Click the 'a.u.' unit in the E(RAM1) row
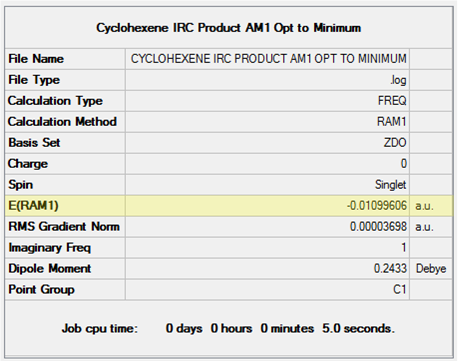 pyautogui.click(x=424, y=206)
